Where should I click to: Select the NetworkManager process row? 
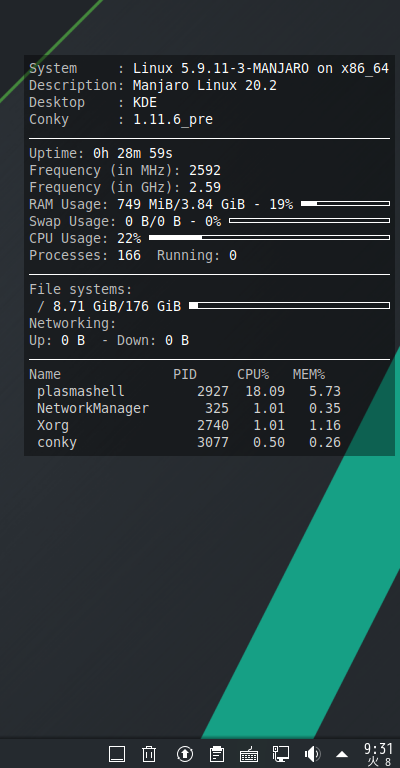(188, 408)
